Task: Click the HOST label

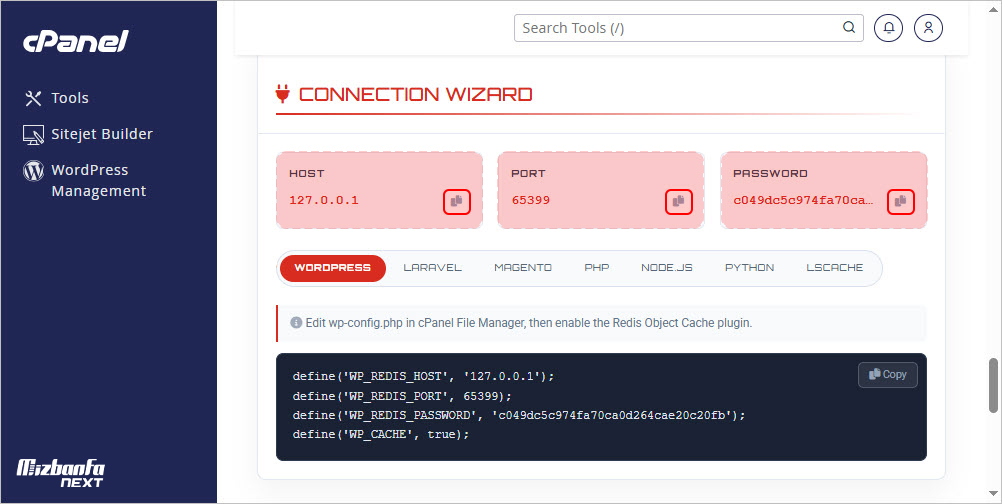Action: 307,173
